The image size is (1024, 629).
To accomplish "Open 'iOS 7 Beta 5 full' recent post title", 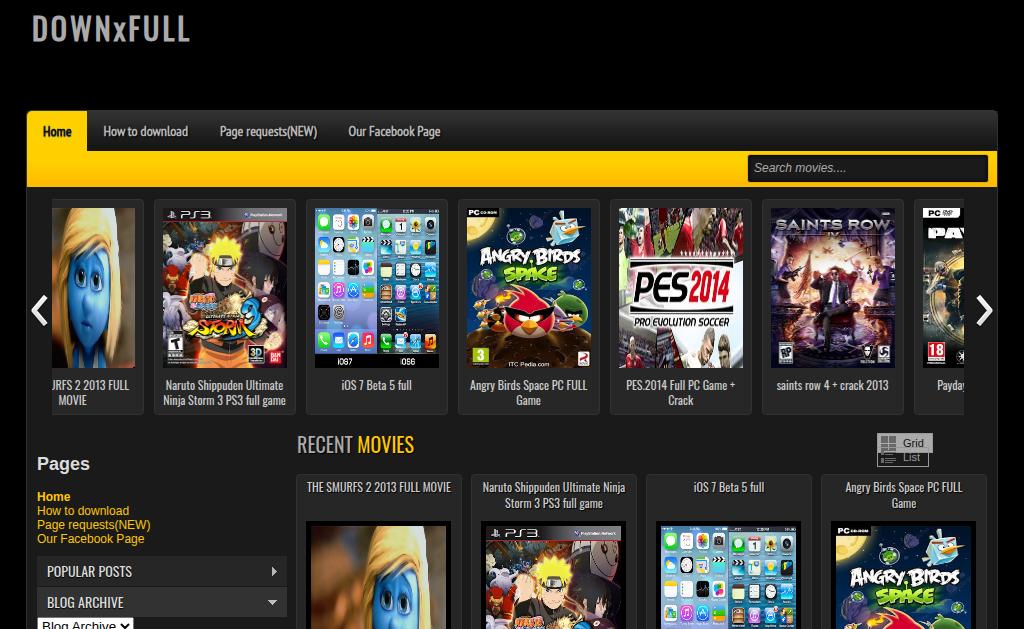I will pyautogui.click(x=729, y=487).
